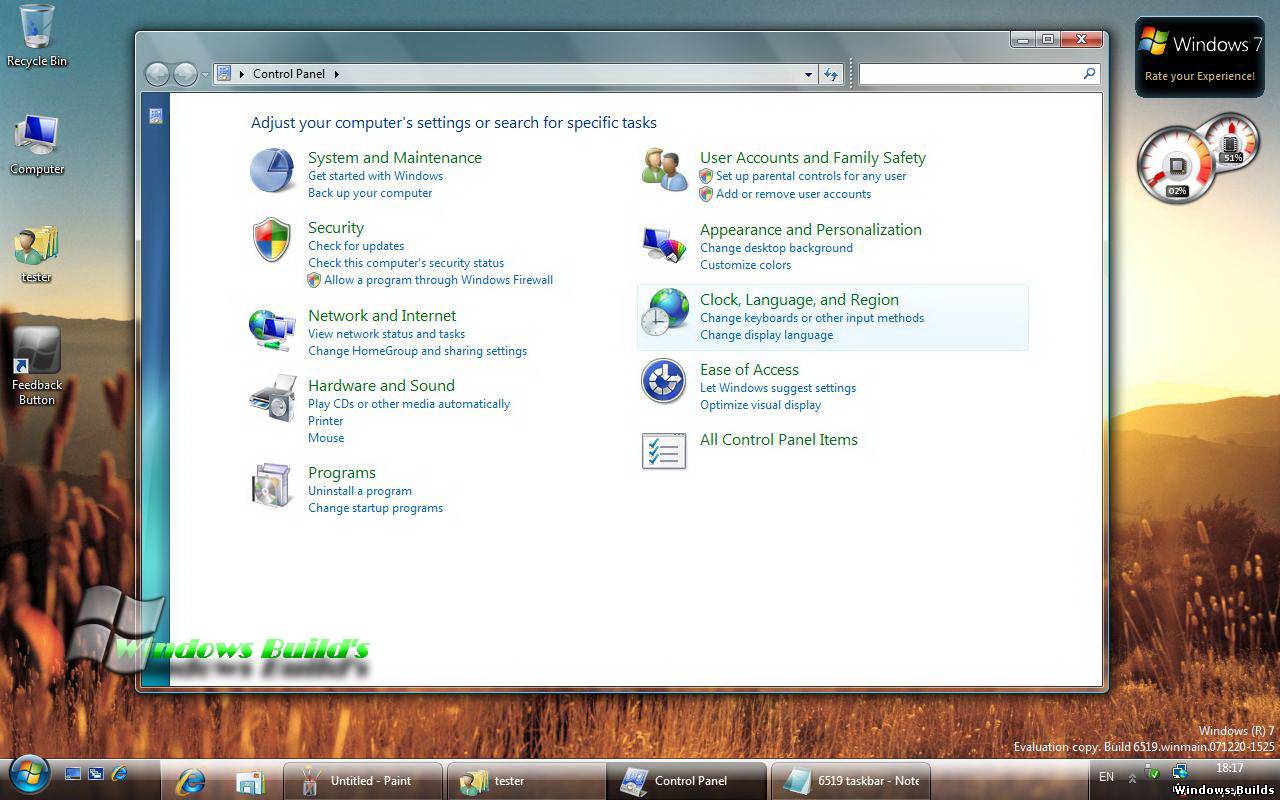The width and height of the screenshot is (1280, 800).
Task: Click the Switch windows quick launch icon
Action: pyautogui.click(x=96, y=774)
